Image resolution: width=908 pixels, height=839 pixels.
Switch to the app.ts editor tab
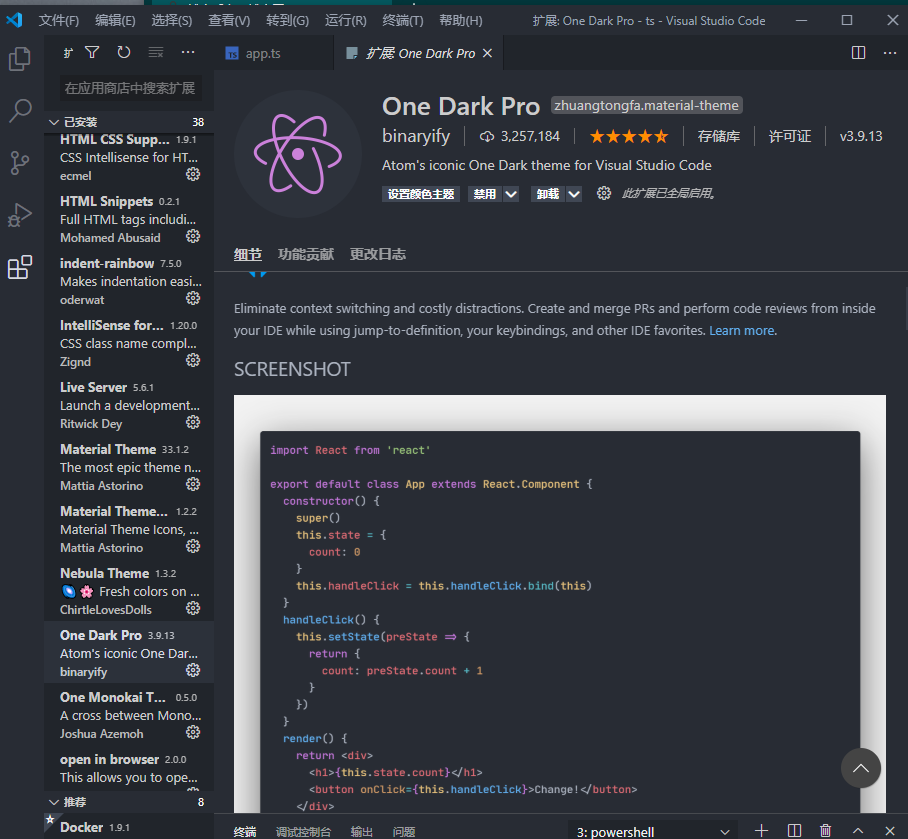point(274,53)
